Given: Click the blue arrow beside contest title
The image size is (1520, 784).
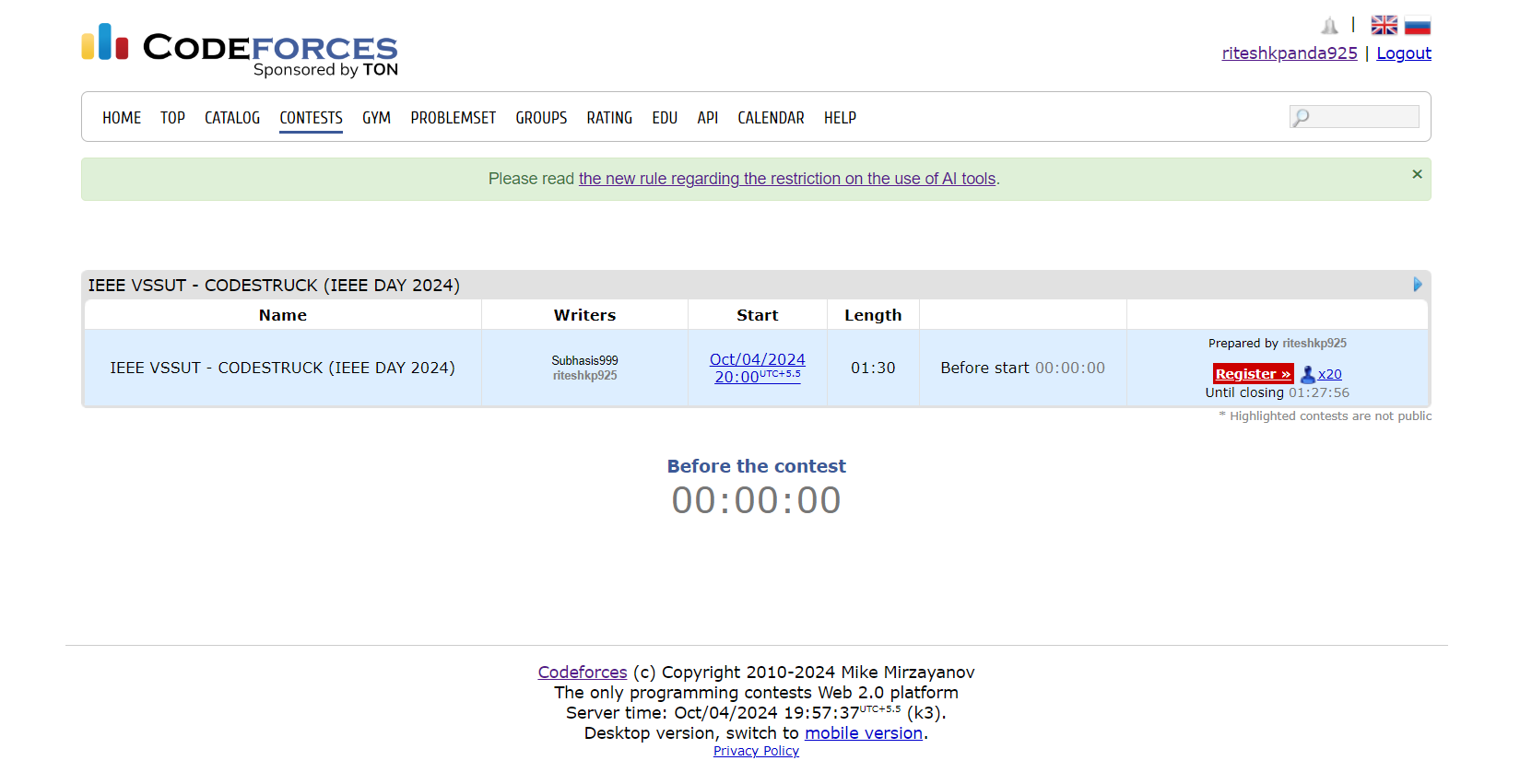Looking at the screenshot, I should [x=1418, y=285].
